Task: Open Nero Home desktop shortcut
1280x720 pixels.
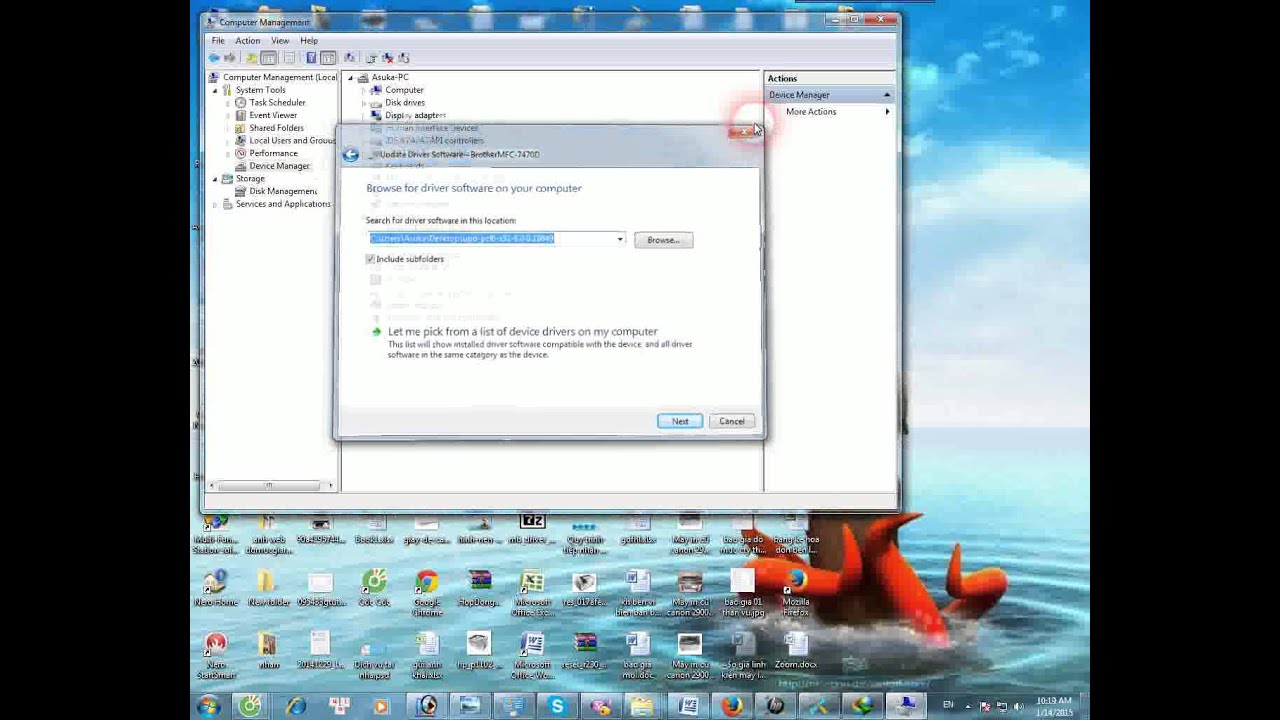Action: [x=215, y=588]
